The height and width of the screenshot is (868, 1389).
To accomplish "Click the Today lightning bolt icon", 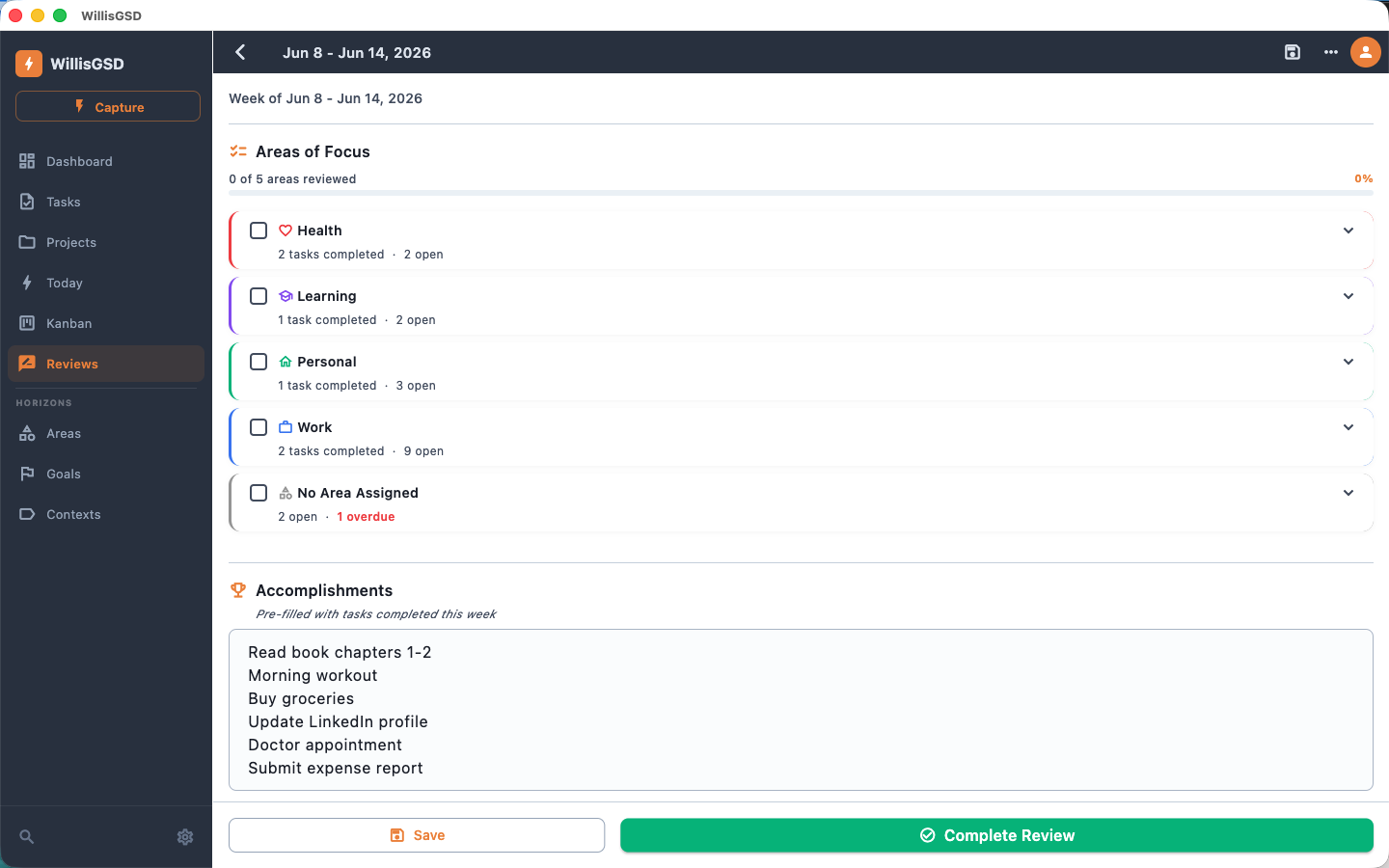I will tap(27, 283).
